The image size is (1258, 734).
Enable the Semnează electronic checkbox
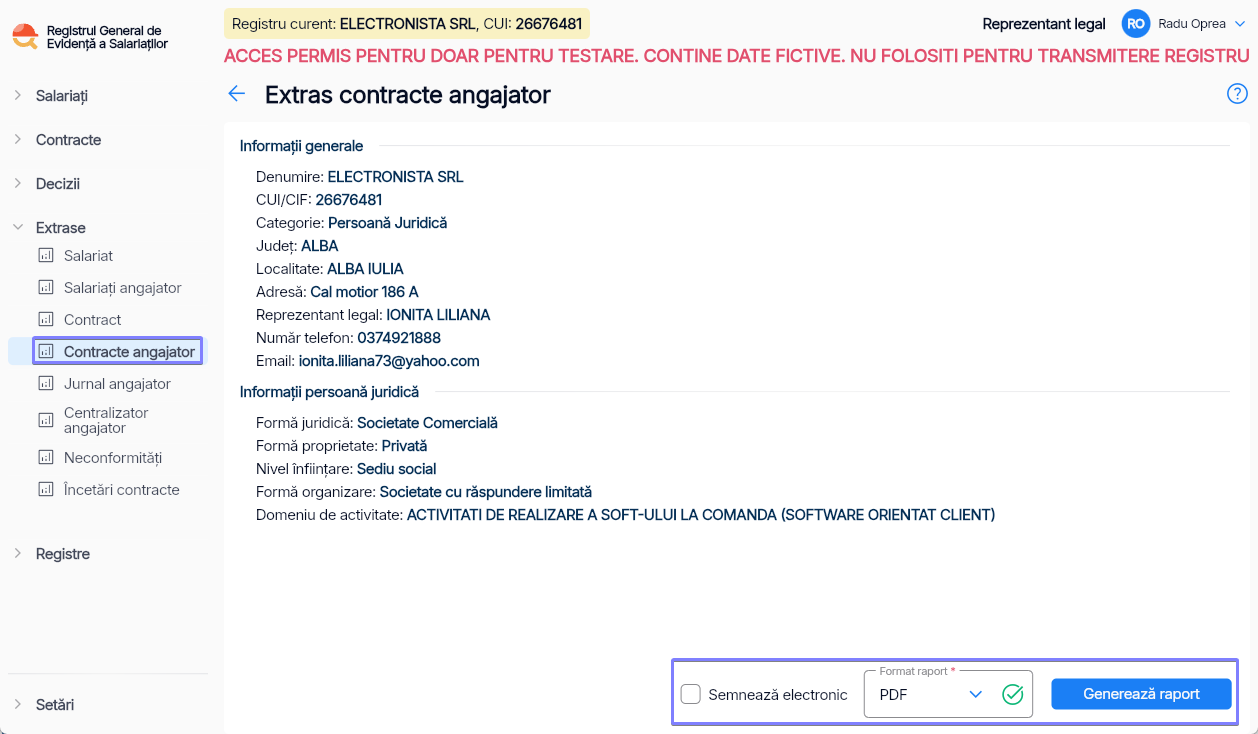tap(690, 694)
